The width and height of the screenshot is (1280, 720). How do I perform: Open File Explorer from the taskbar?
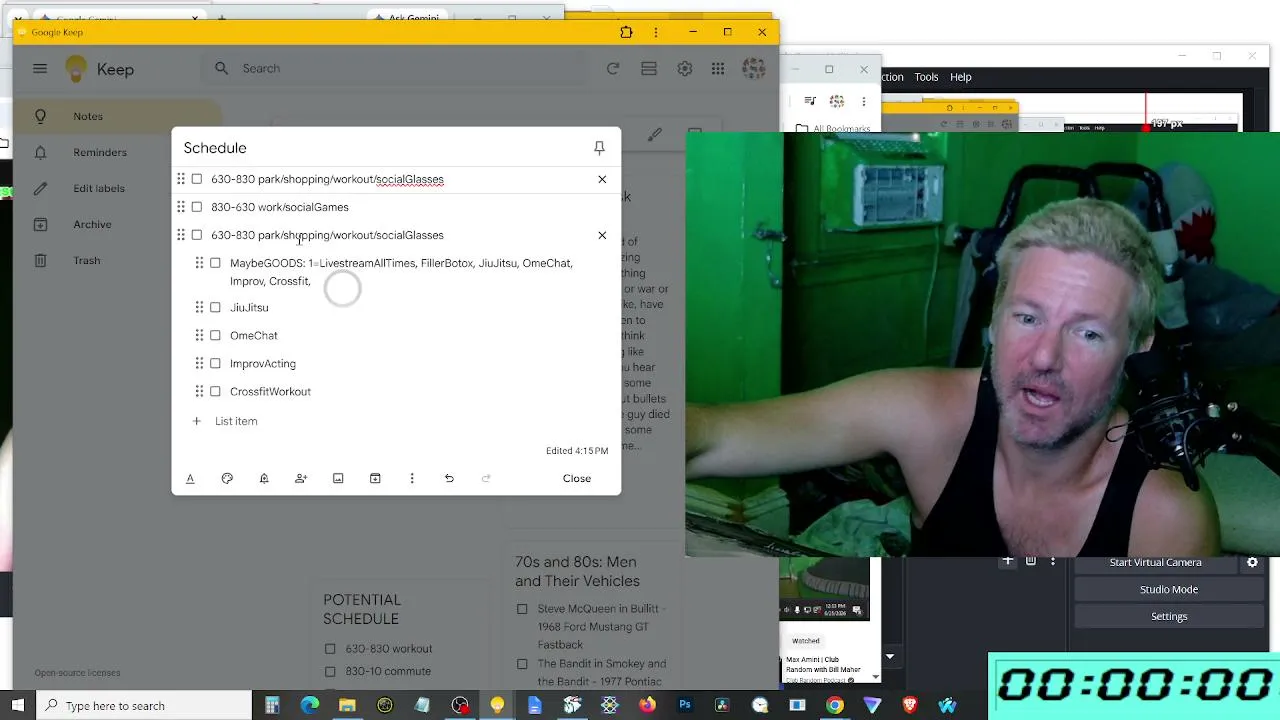click(347, 705)
